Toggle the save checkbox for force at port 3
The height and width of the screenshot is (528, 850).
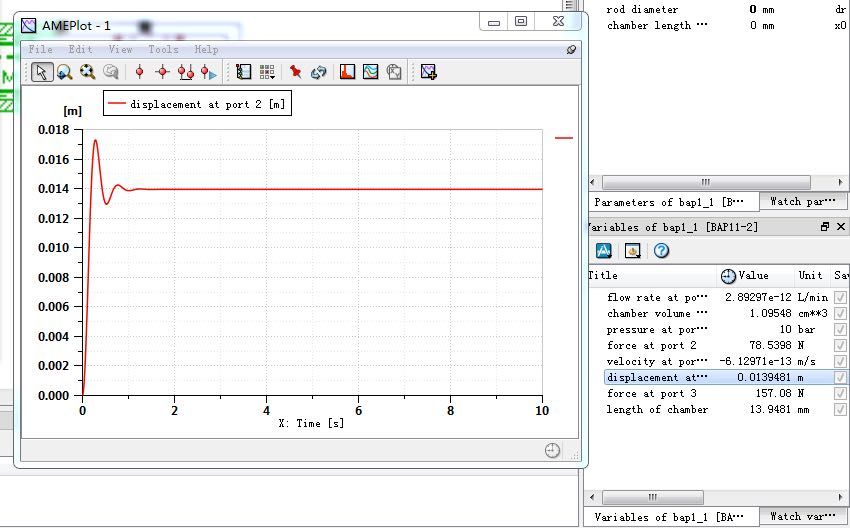(840, 394)
